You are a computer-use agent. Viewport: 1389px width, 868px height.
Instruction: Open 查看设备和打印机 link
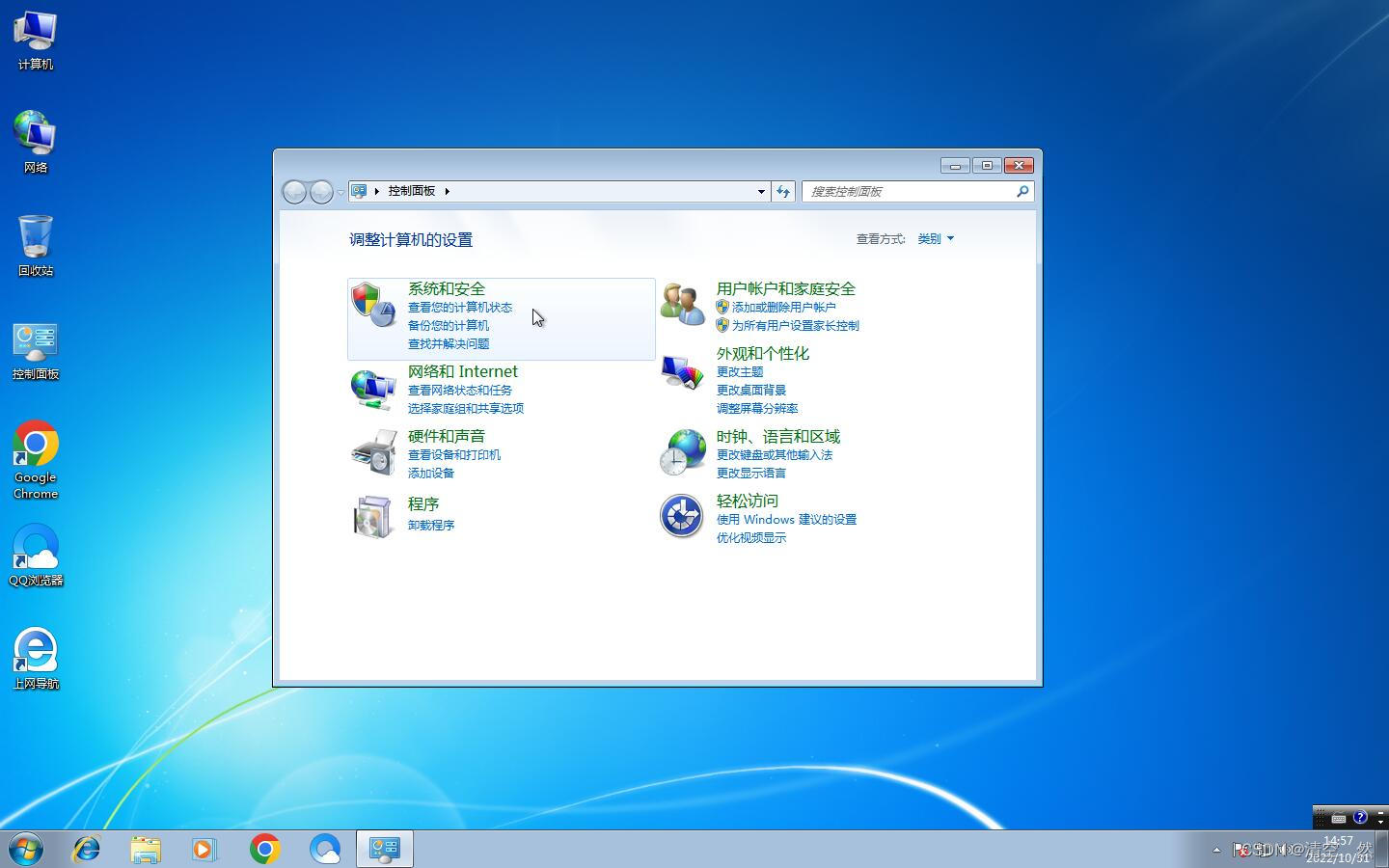pos(454,454)
